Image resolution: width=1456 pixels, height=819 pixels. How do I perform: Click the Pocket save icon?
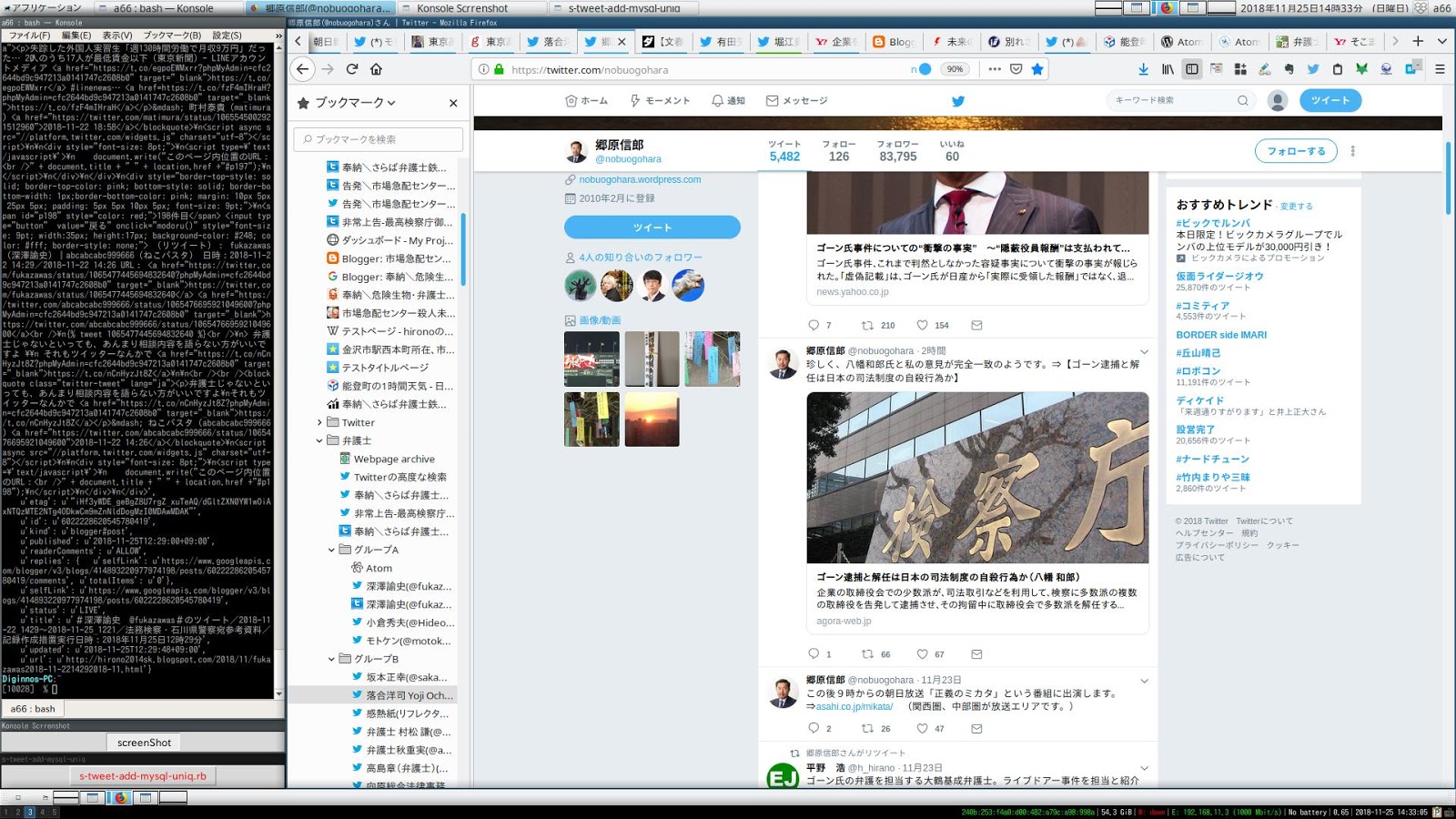[1016, 69]
